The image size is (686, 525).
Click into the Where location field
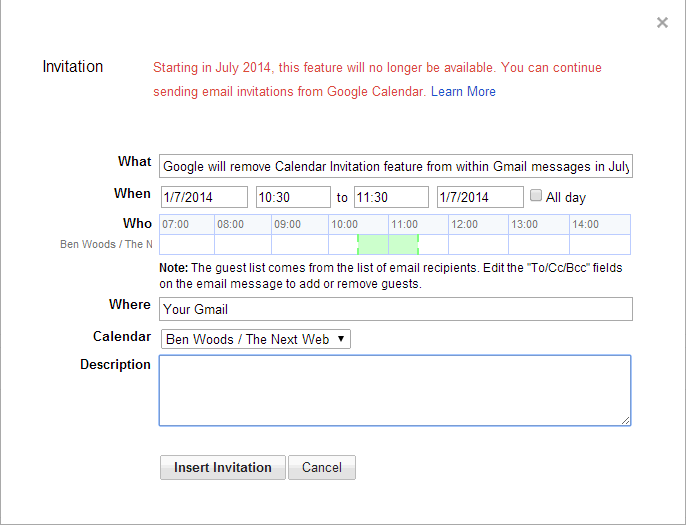click(x=396, y=309)
